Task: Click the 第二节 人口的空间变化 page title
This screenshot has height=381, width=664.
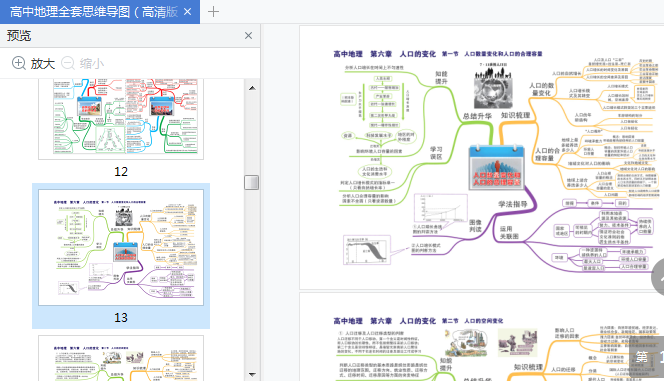Action: click(473, 321)
